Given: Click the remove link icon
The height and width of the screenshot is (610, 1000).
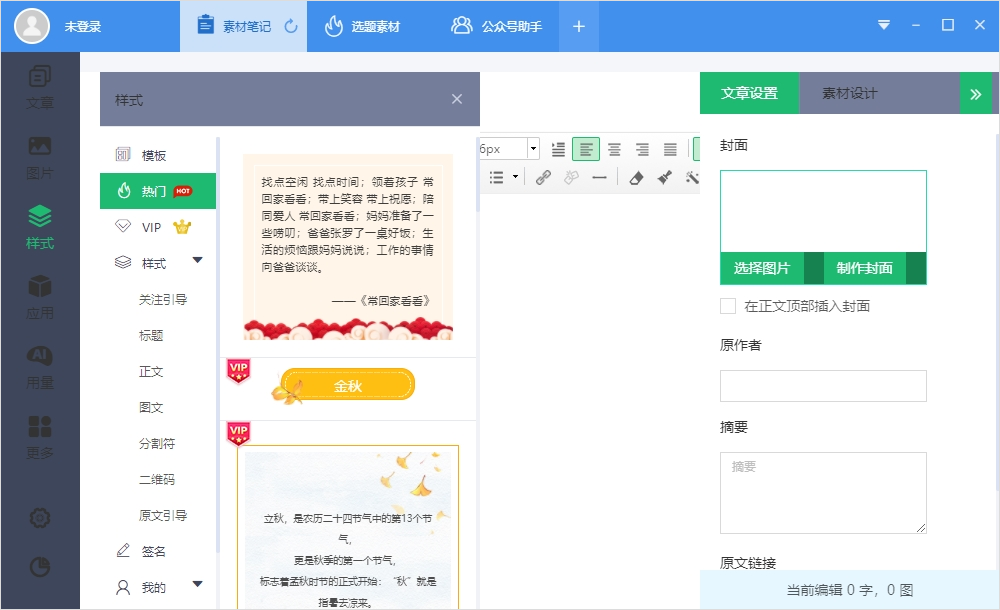Looking at the screenshot, I should 571,177.
